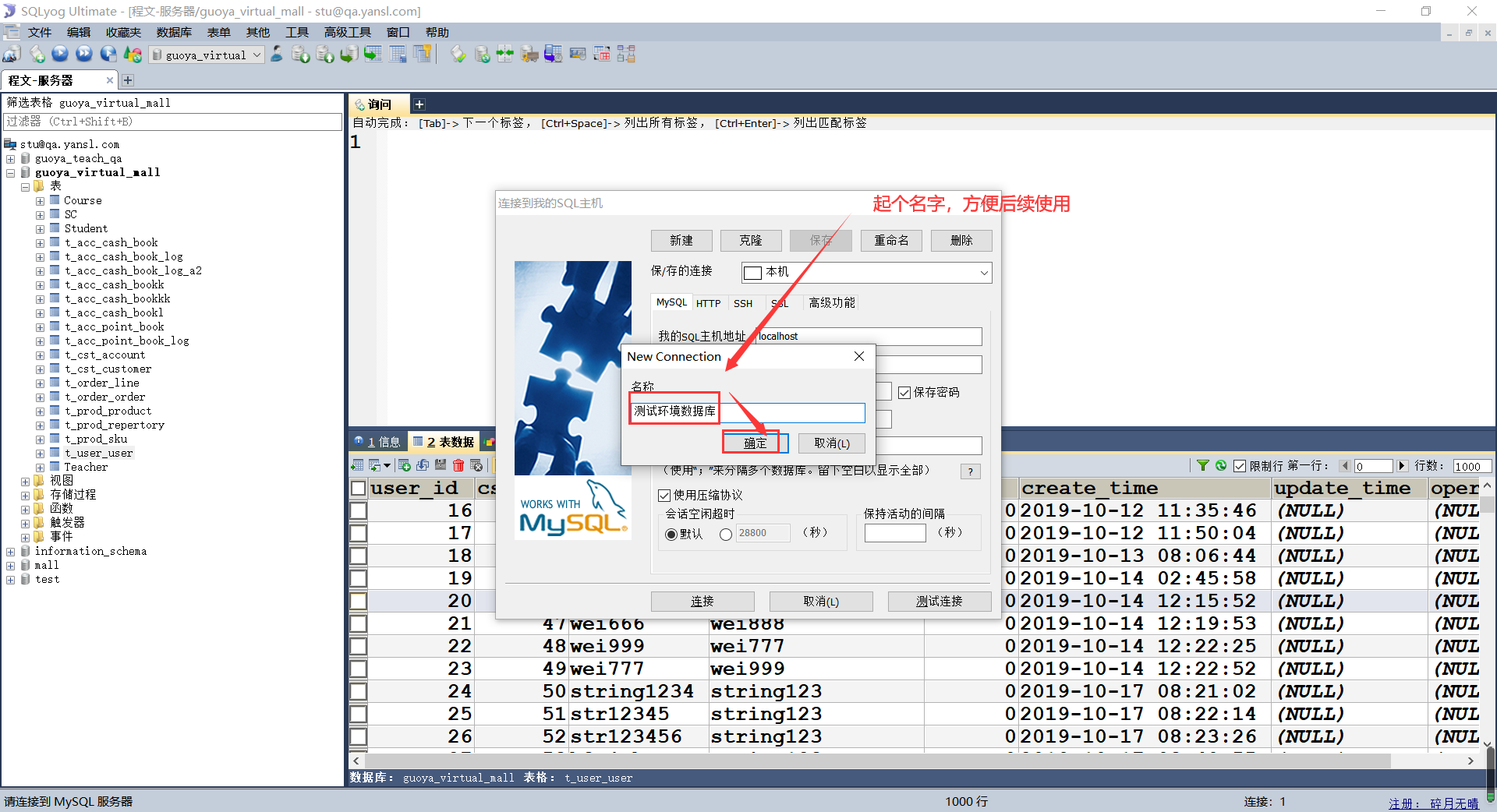Click the format query check icon
1497x812 pixels.
[x=458, y=54]
